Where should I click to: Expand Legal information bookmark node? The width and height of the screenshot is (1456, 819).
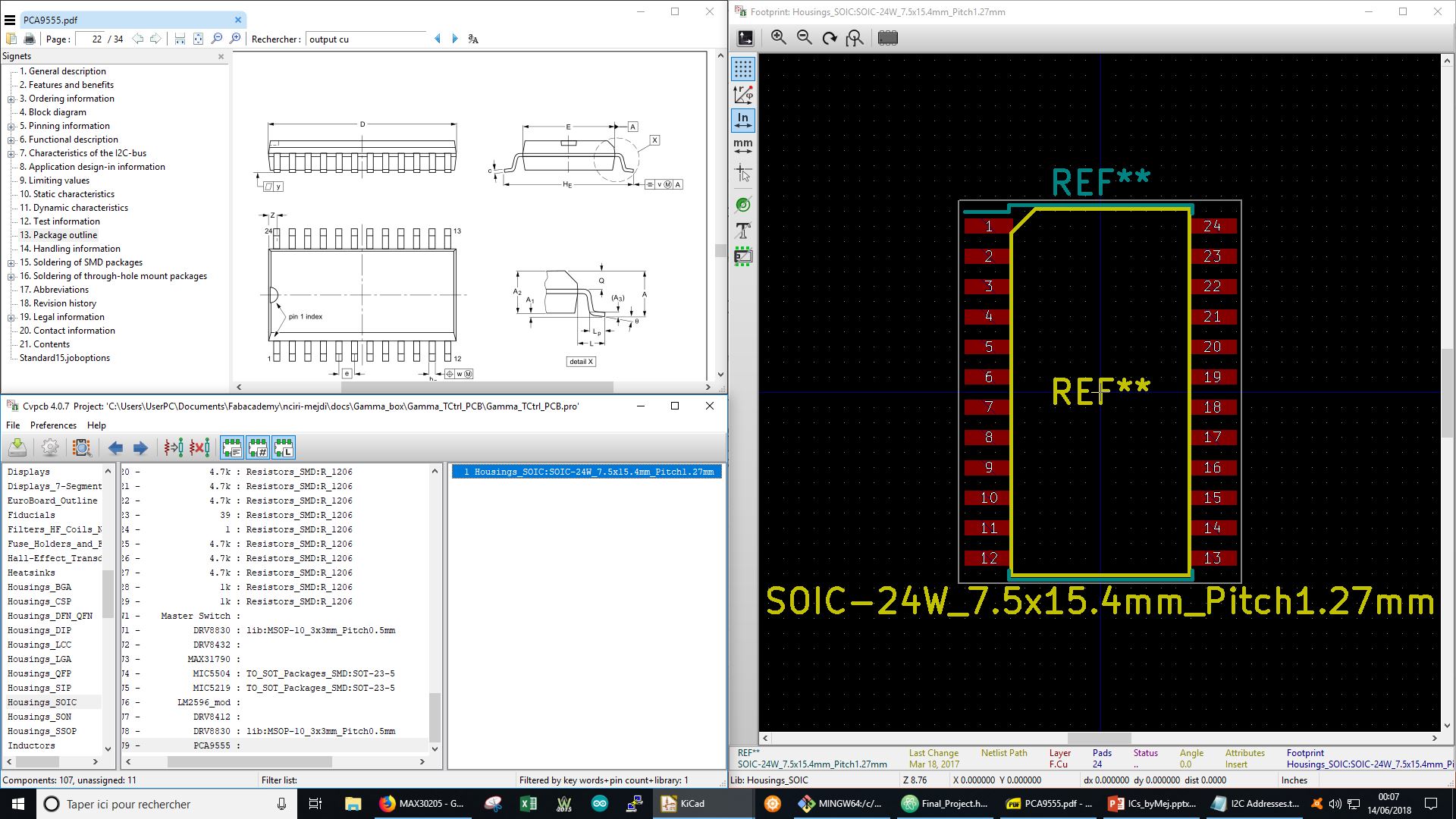(x=11, y=318)
